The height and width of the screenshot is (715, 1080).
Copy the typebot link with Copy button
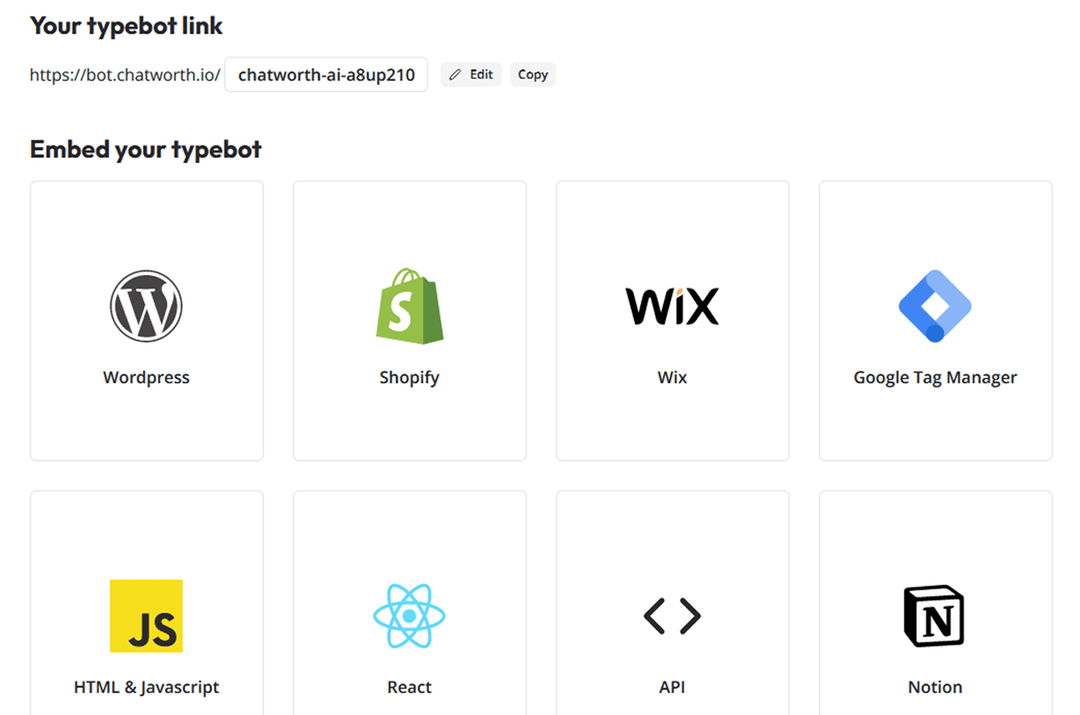click(x=533, y=75)
